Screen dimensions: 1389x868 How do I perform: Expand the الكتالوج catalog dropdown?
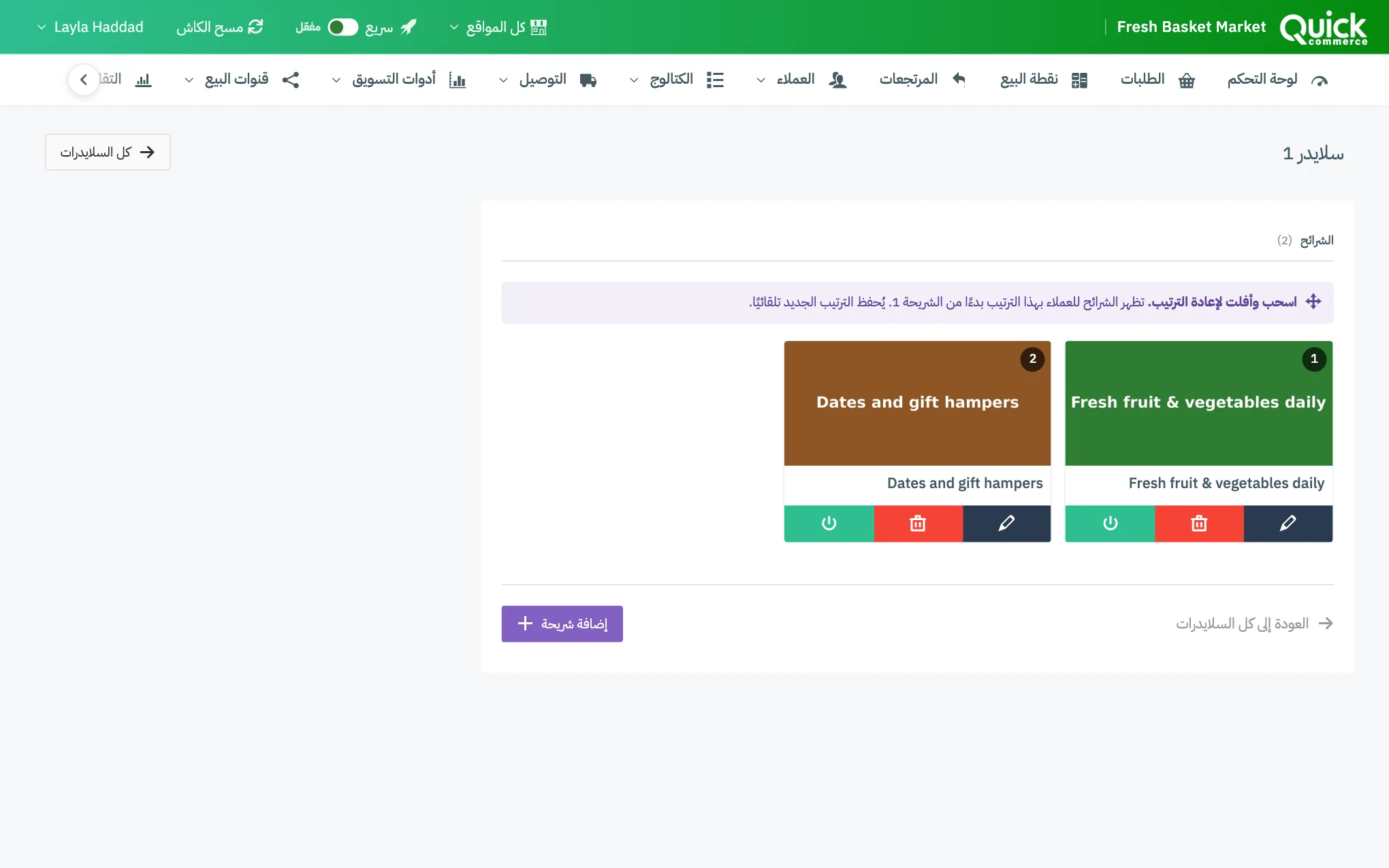pyautogui.click(x=676, y=80)
